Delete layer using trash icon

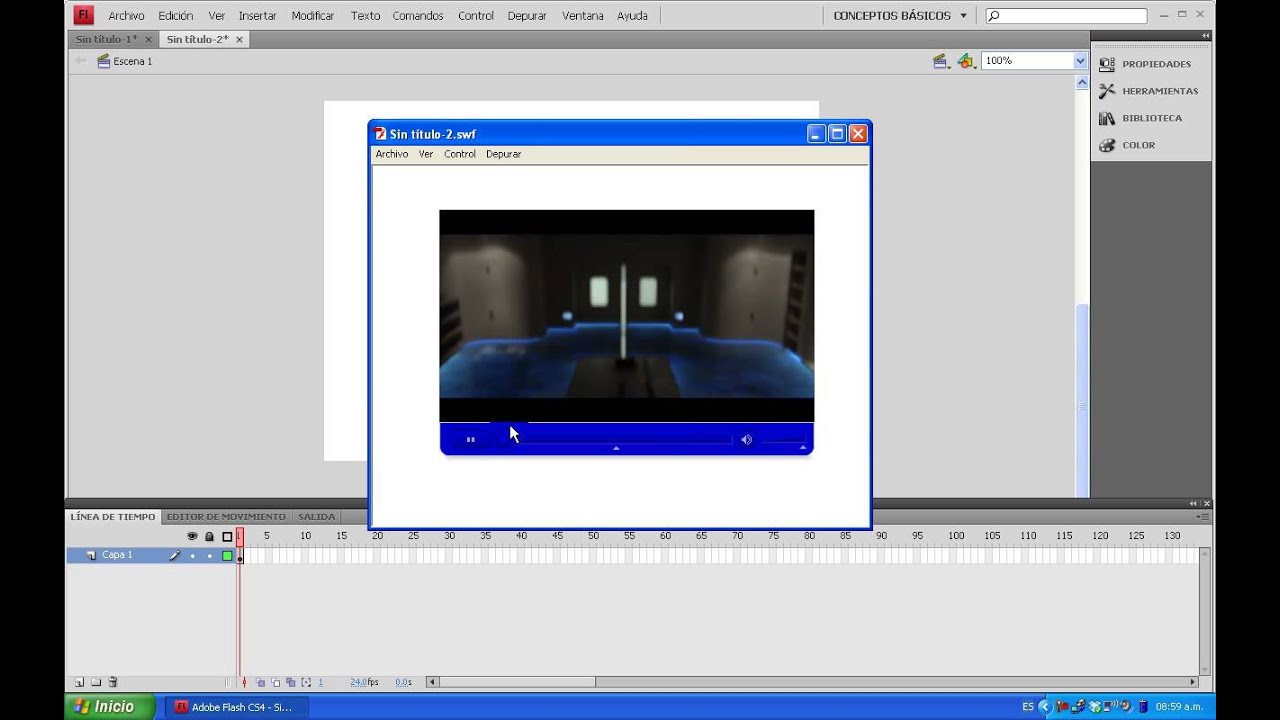tap(113, 682)
